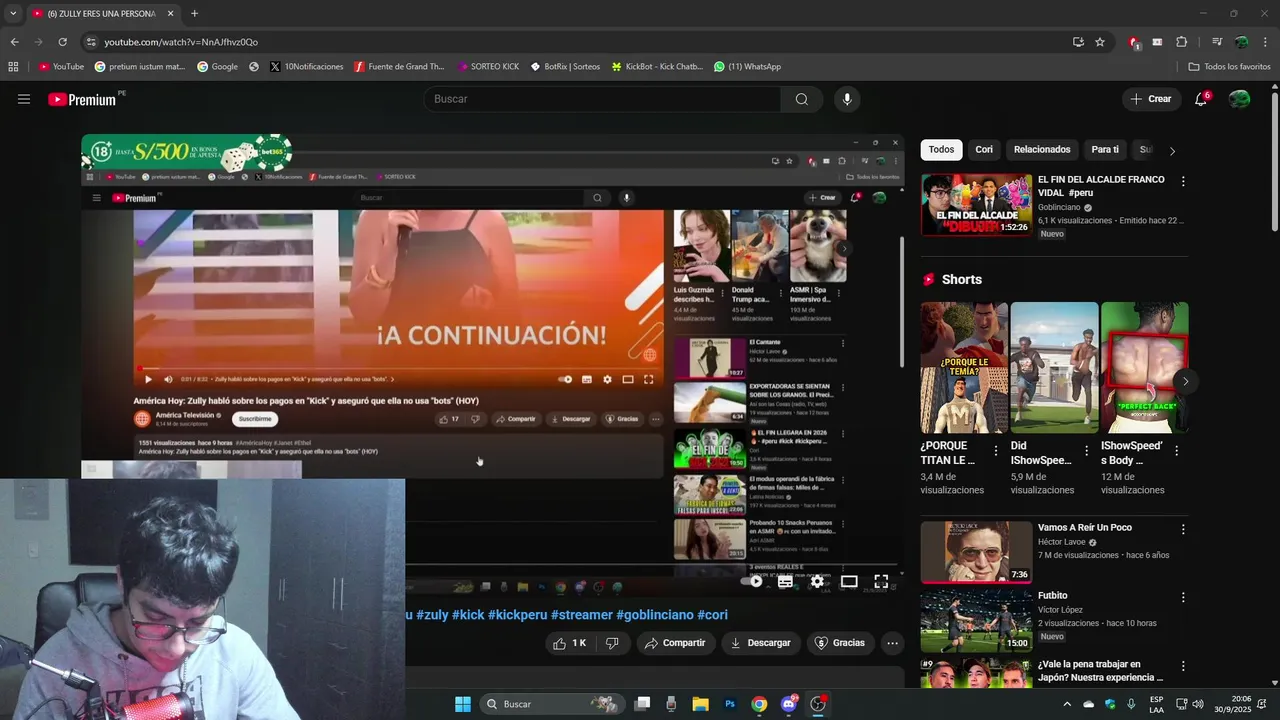Screen dimensions: 1280x720
Task: Toggle subtitles in the video player
Action: point(786,581)
